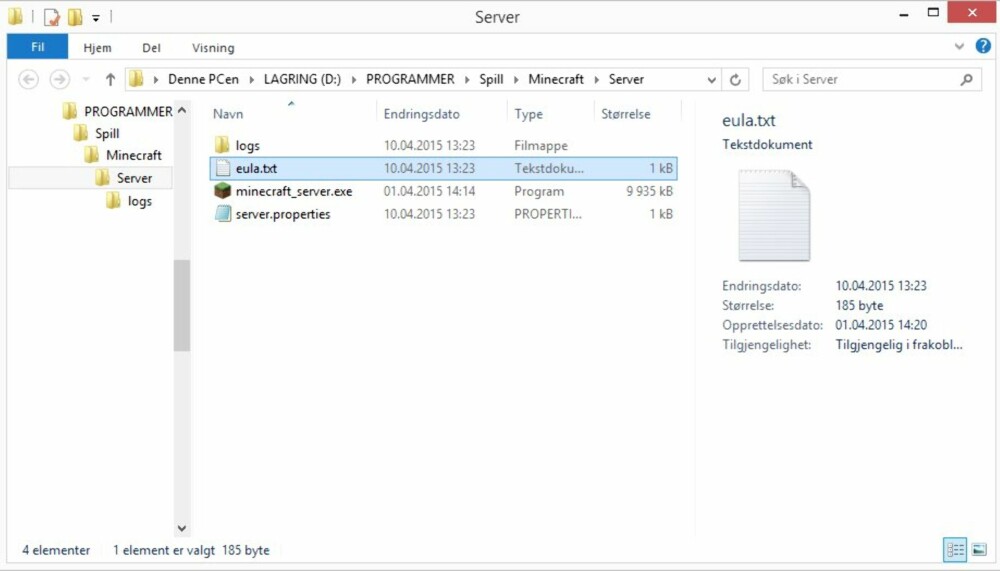Select logs in the navigation tree
The width and height of the screenshot is (1000, 571).
point(140,201)
